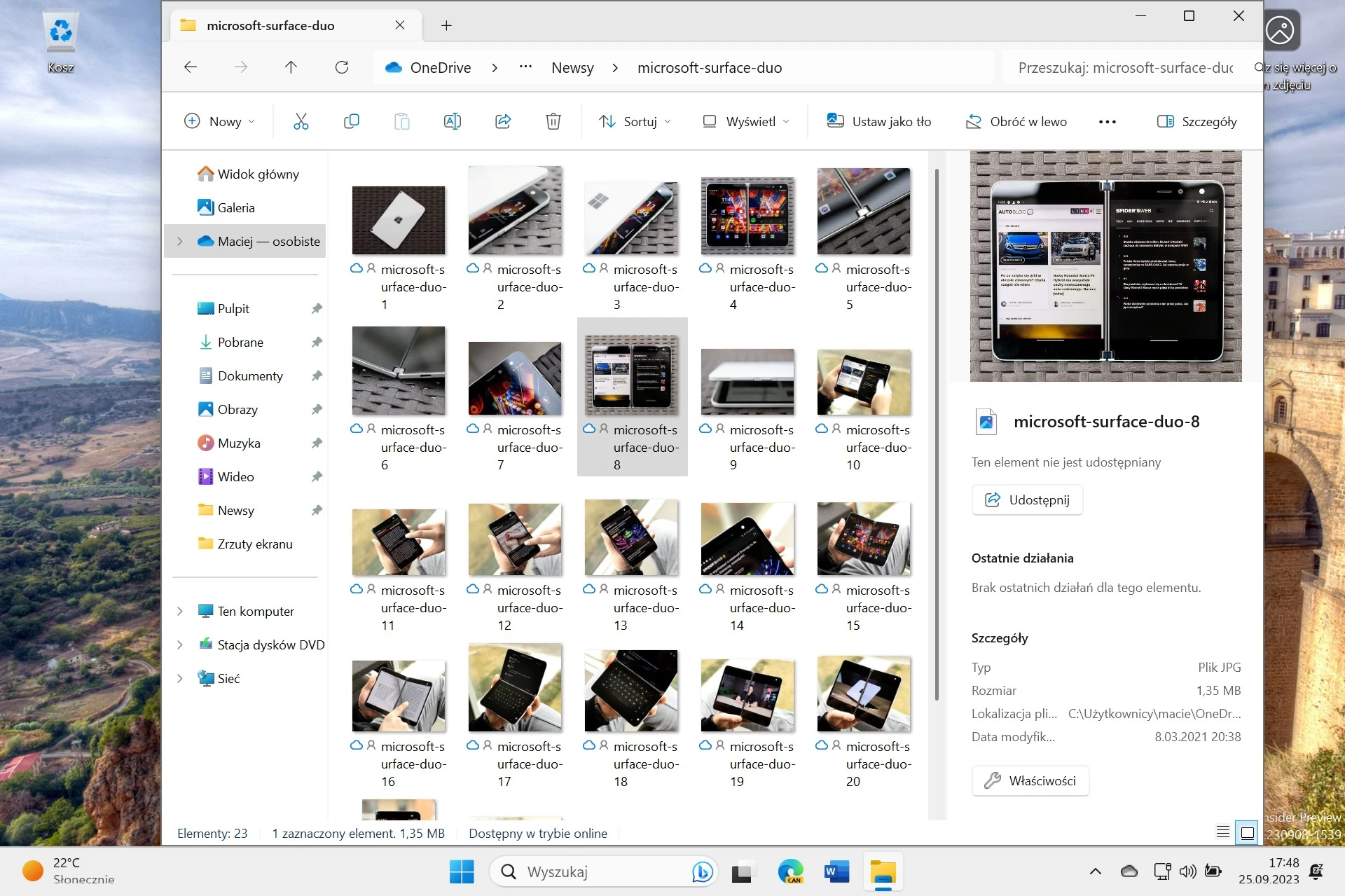
Task: Open the Sortuj sort dropdown
Action: click(635, 121)
